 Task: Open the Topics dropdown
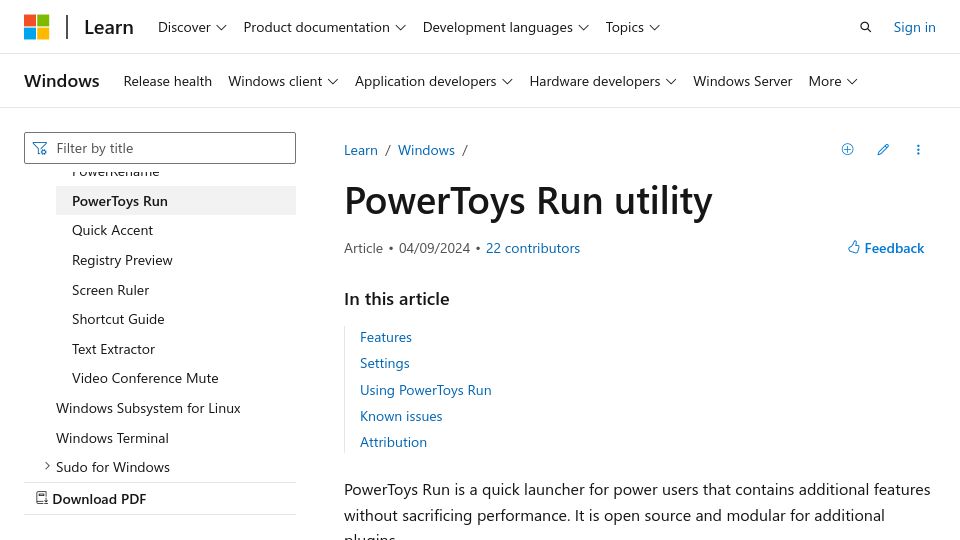click(x=632, y=28)
